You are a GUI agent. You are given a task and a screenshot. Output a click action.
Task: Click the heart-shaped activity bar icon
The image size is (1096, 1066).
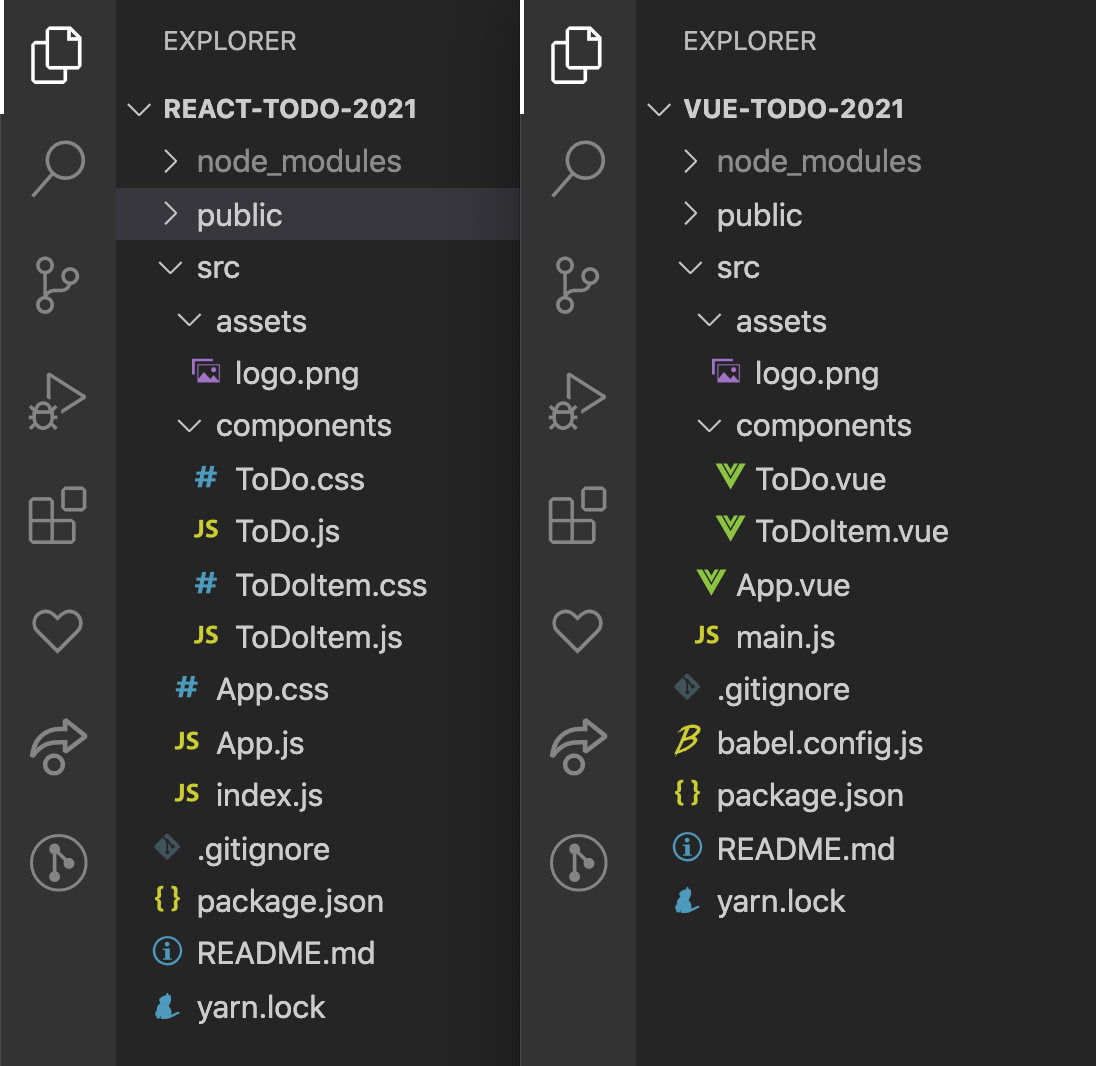57,630
